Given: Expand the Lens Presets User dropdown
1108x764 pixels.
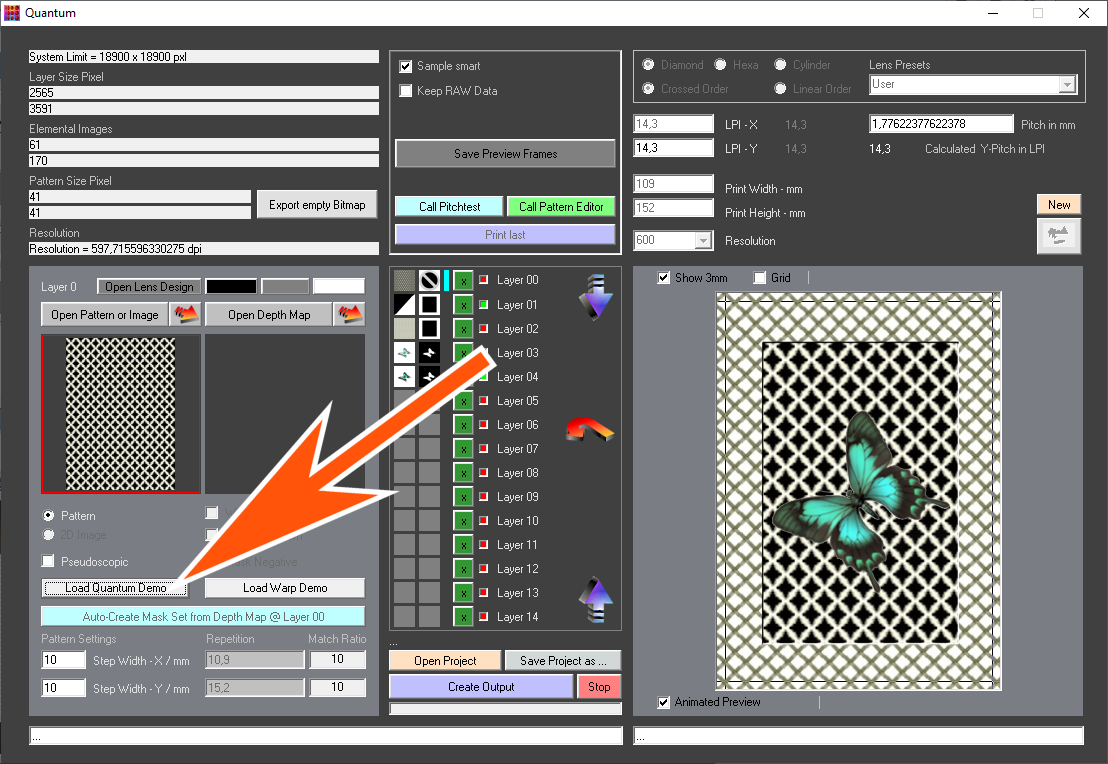Looking at the screenshot, I should point(1066,85).
